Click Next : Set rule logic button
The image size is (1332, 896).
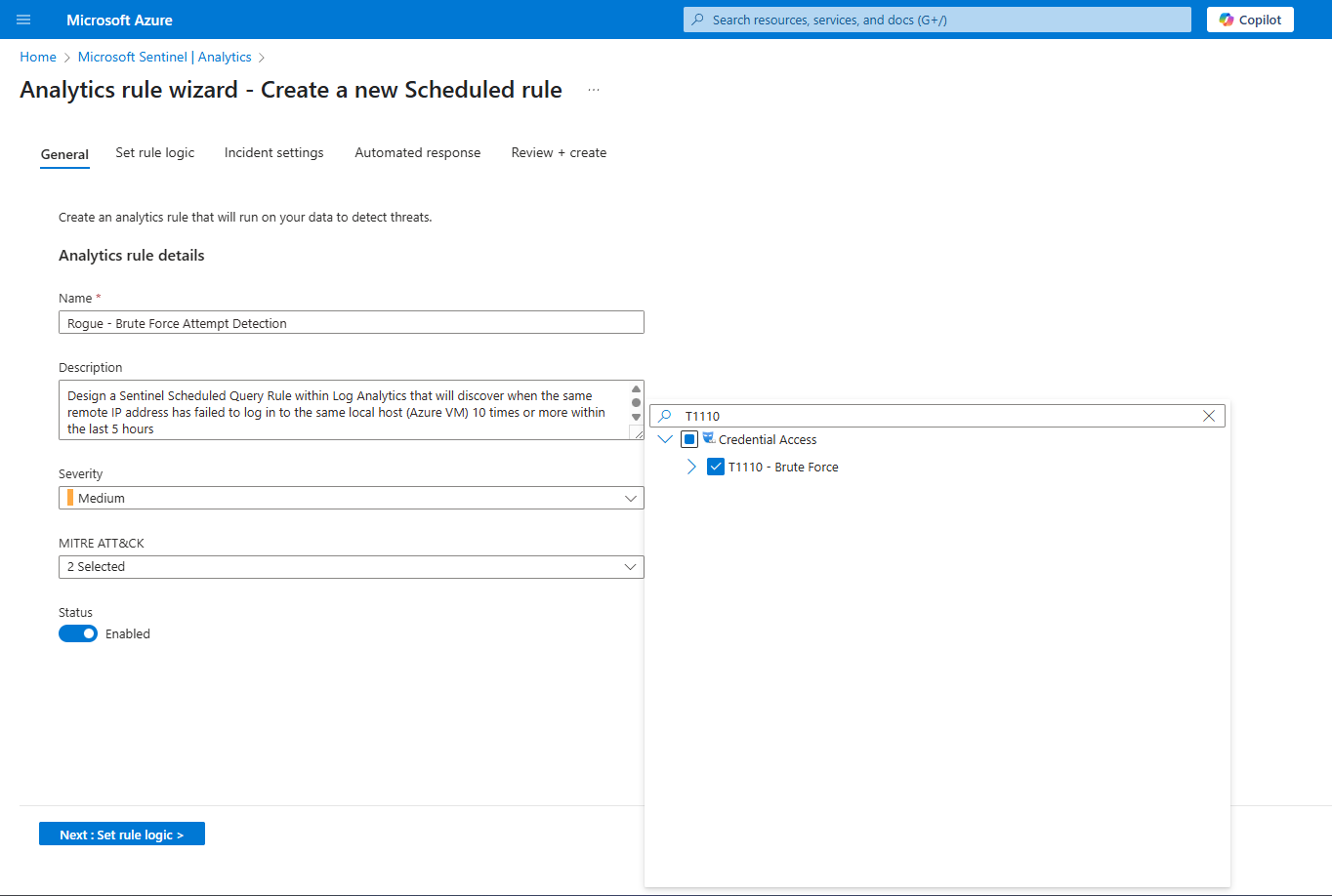[x=122, y=835]
